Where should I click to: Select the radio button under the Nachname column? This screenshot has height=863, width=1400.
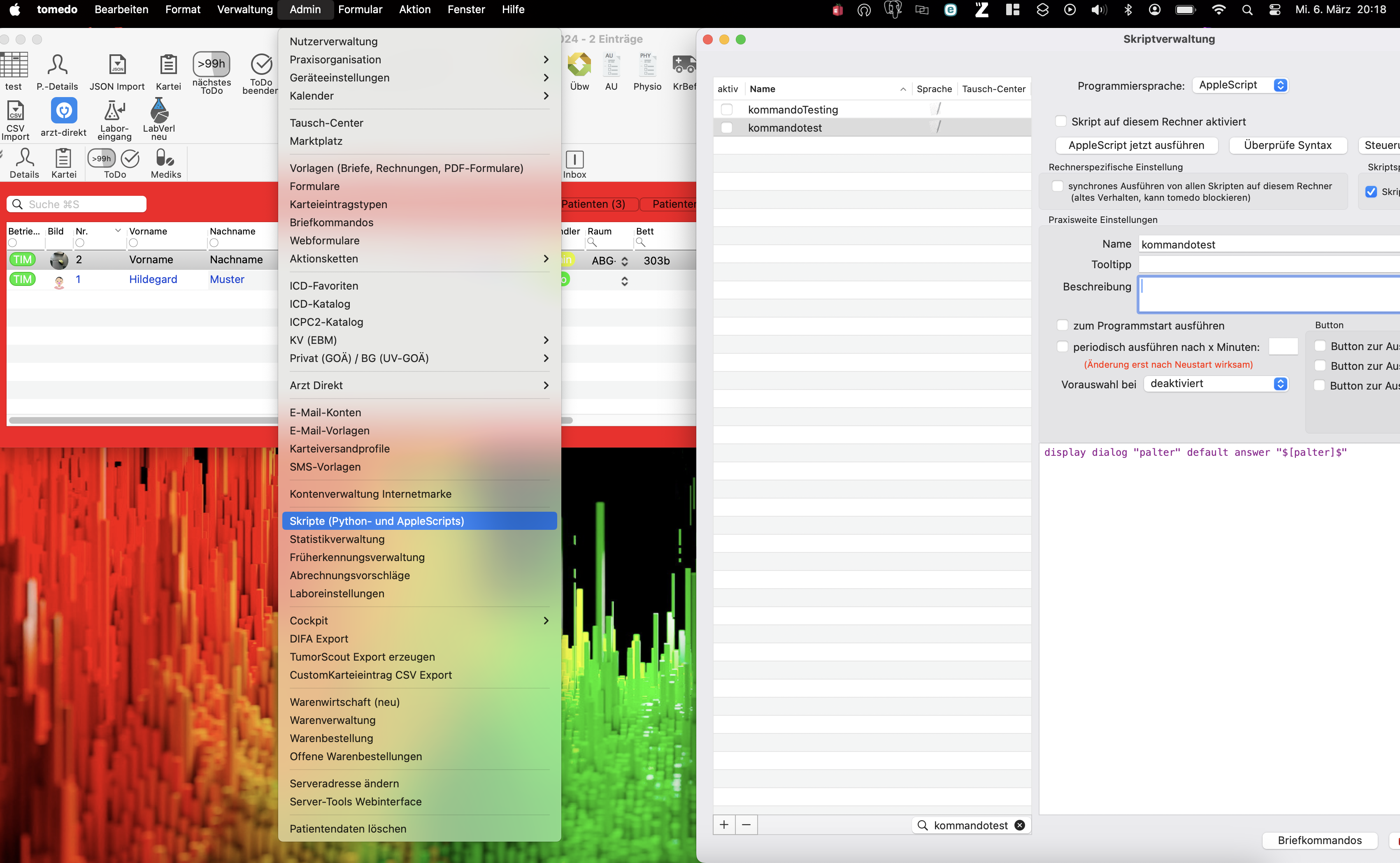(214, 243)
